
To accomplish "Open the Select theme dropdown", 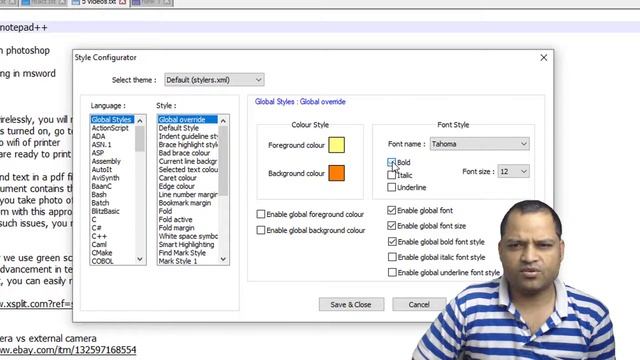I will [214, 80].
